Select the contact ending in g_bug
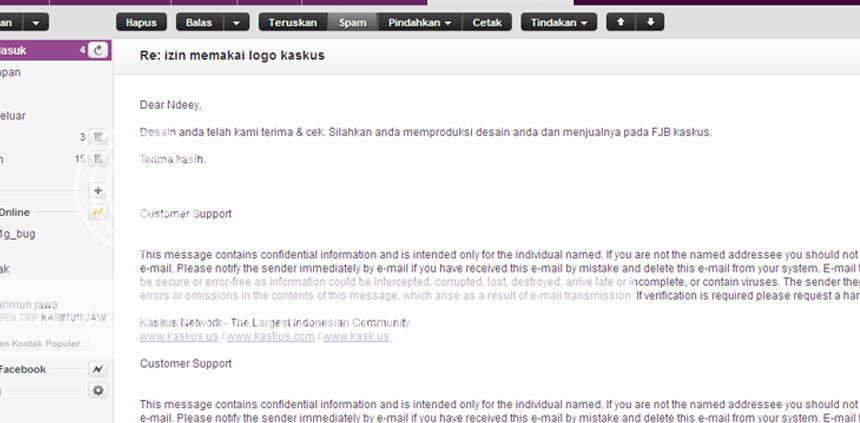The image size is (860, 423). click(18, 234)
